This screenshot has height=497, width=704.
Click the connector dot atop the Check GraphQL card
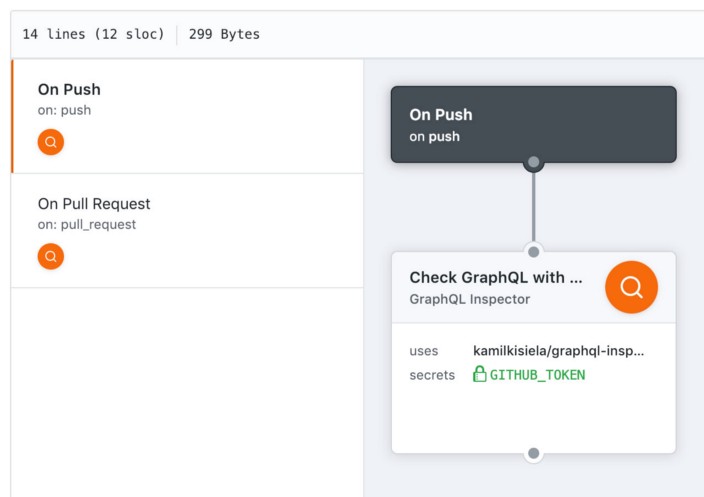[x=533, y=251]
